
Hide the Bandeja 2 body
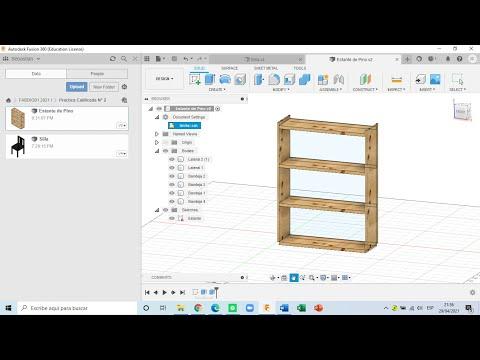172,176
